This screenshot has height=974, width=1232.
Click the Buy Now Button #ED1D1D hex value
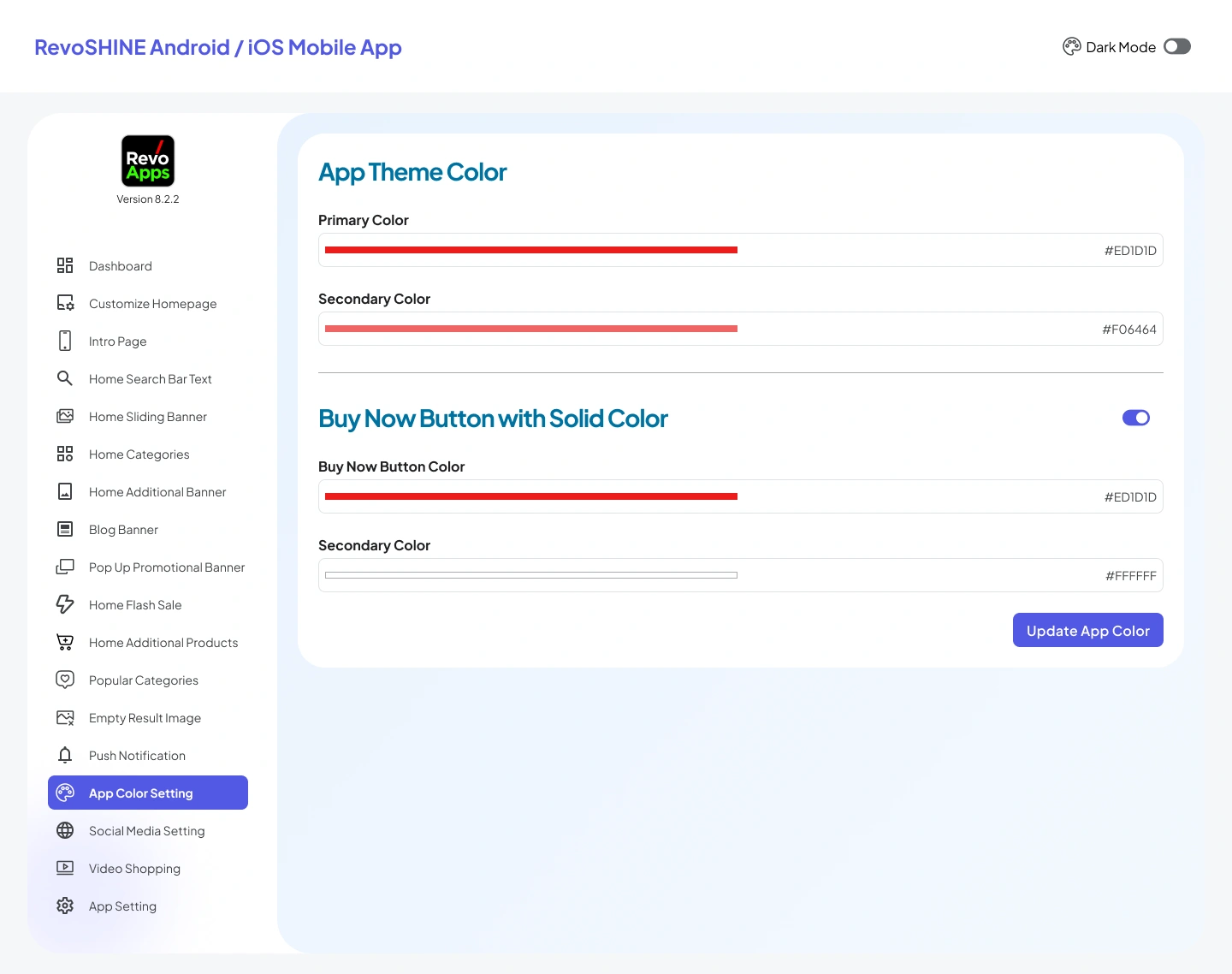(x=1130, y=497)
